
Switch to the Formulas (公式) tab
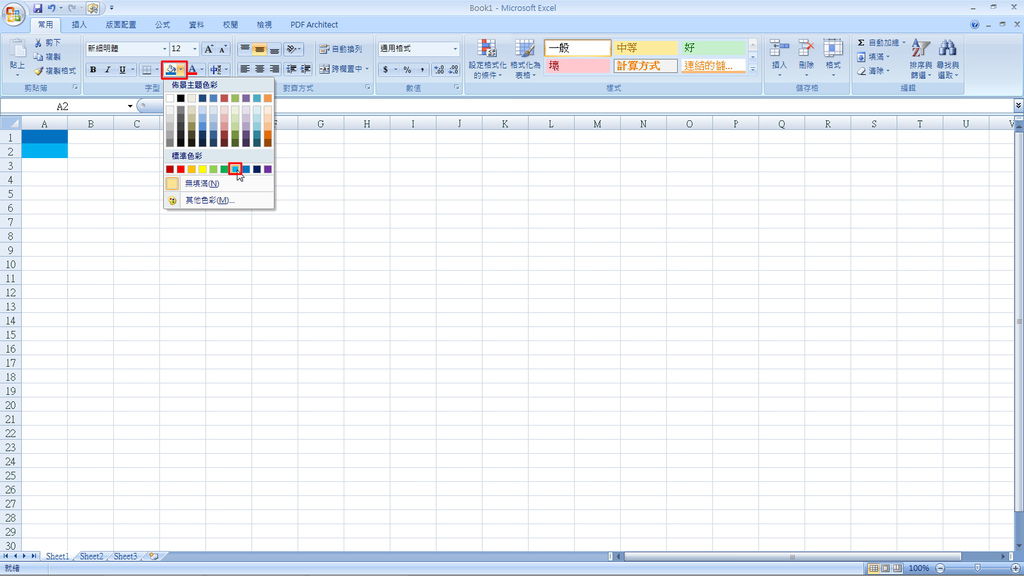[x=163, y=25]
